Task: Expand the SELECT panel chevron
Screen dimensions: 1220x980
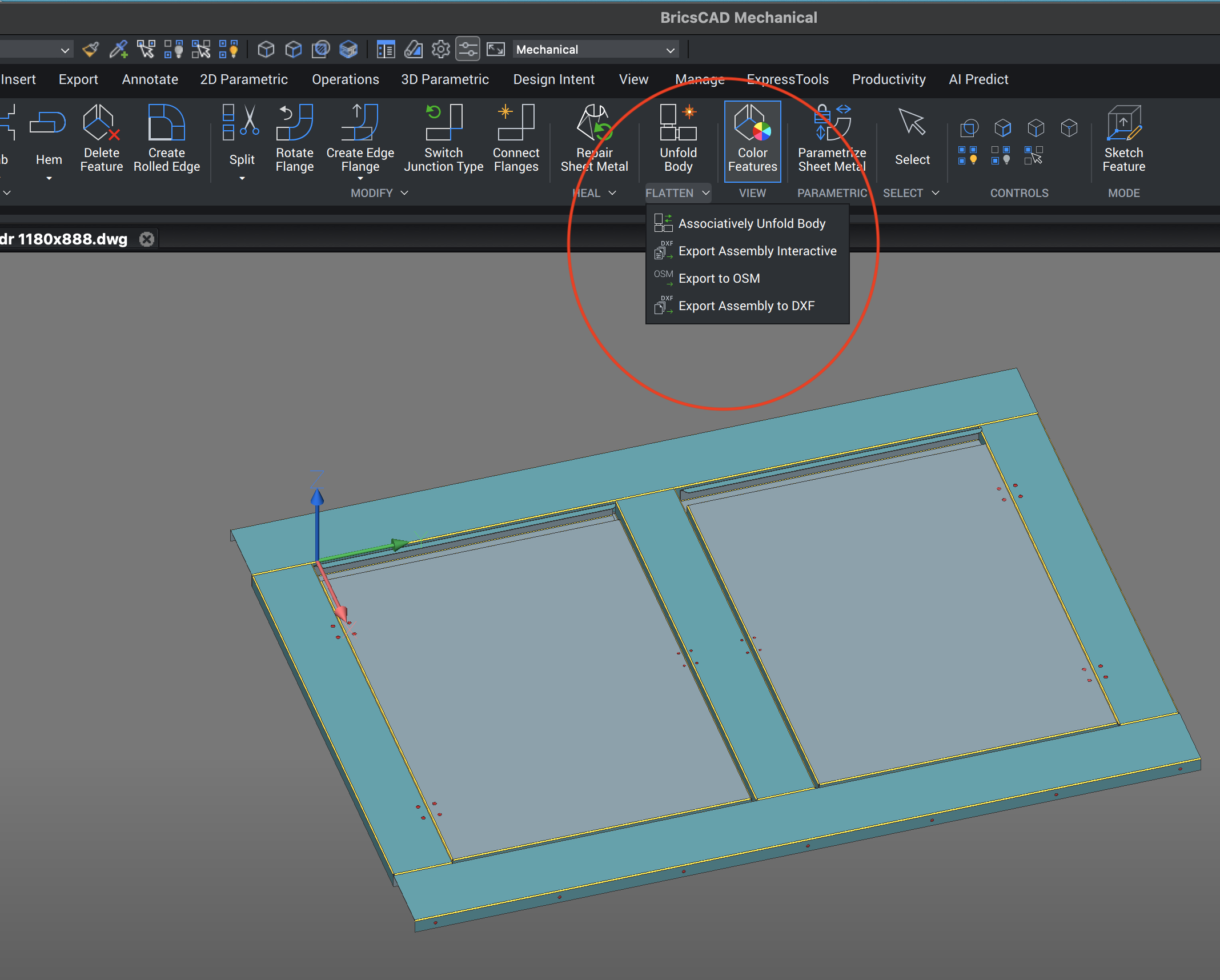Action: pos(936,193)
